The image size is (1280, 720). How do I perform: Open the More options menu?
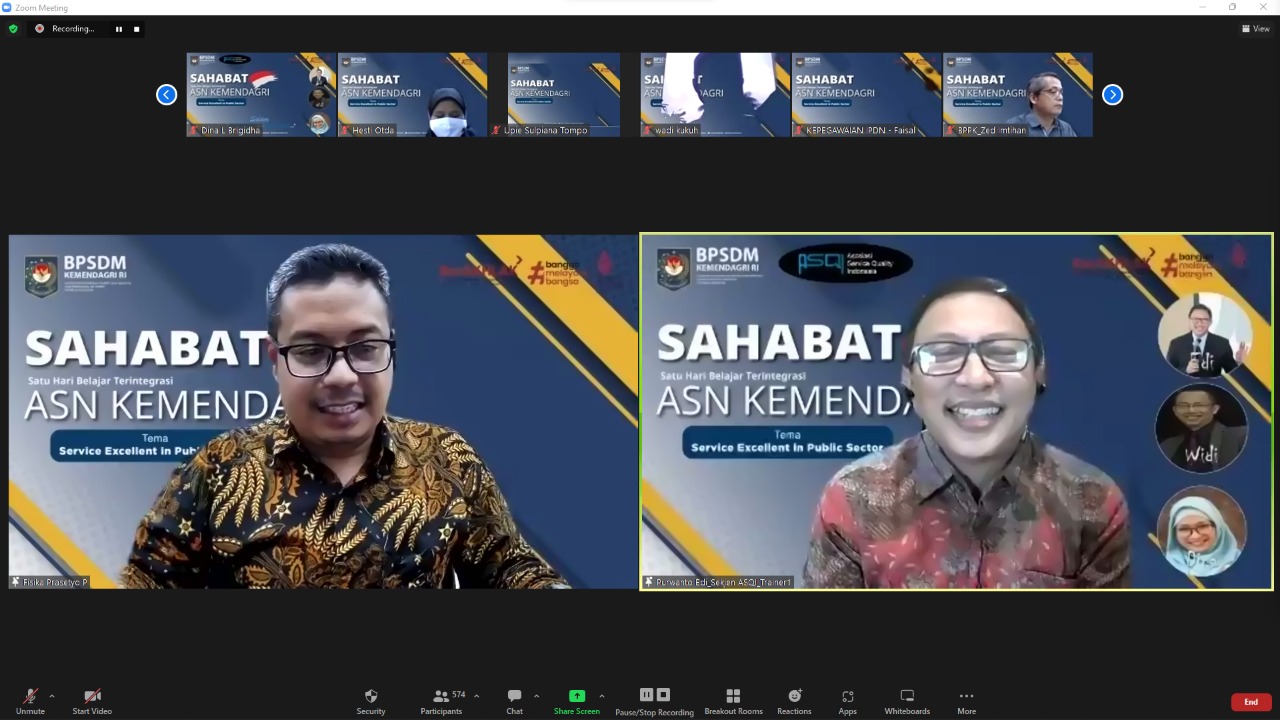[966, 701]
